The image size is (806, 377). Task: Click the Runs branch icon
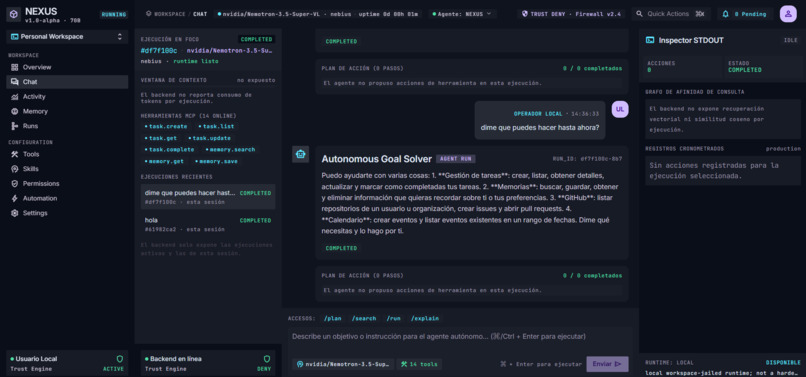14,126
